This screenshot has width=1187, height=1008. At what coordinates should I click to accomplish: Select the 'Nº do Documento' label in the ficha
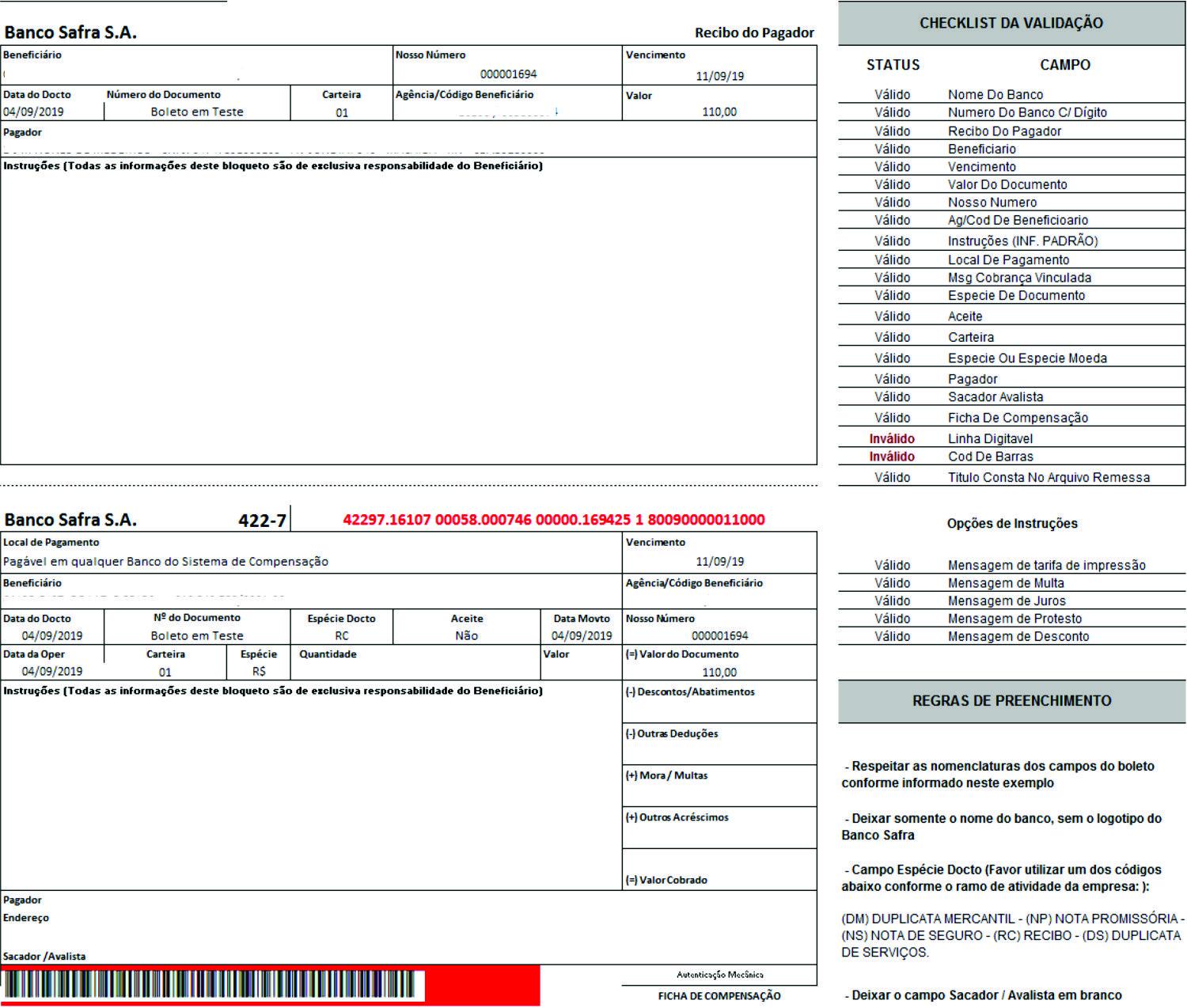click(197, 617)
